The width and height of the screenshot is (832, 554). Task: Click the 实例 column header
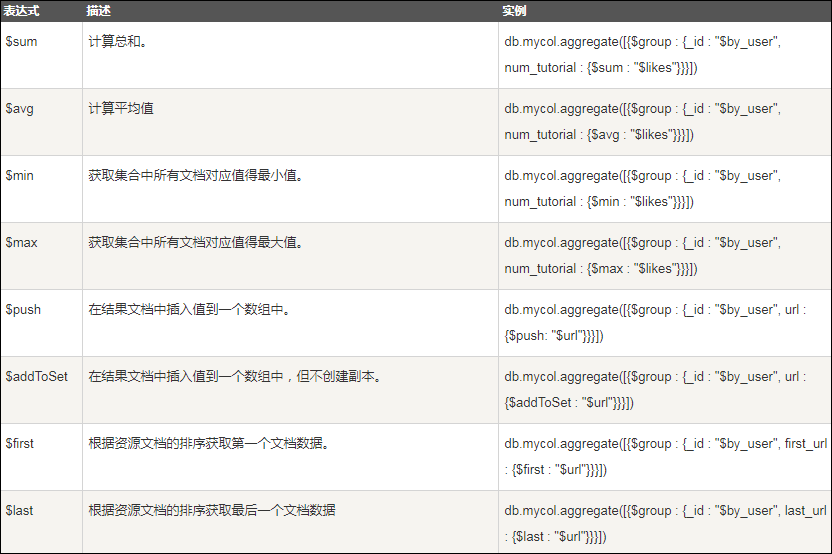tap(514, 11)
